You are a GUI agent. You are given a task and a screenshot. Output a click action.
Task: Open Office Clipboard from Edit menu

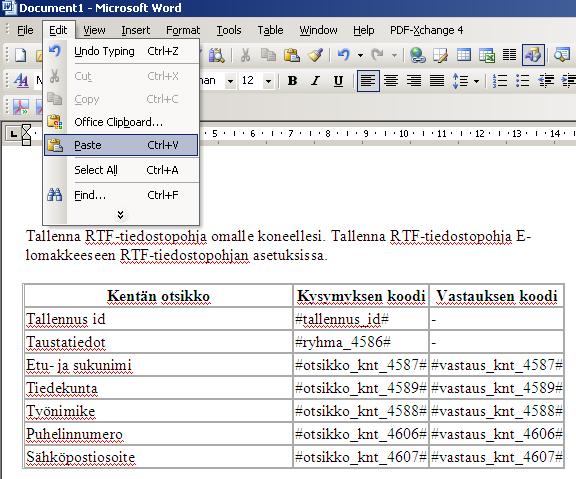tap(121, 122)
